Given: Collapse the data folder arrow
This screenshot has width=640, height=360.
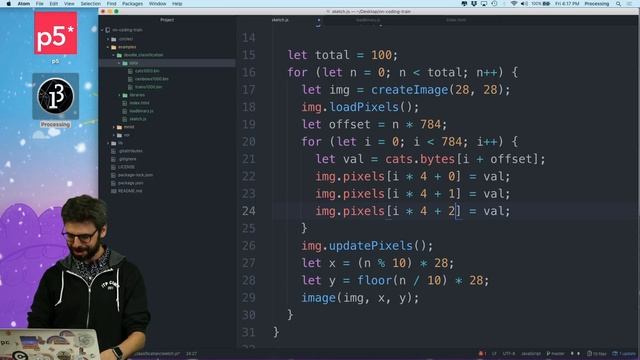Looking at the screenshot, I should click(120, 63).
